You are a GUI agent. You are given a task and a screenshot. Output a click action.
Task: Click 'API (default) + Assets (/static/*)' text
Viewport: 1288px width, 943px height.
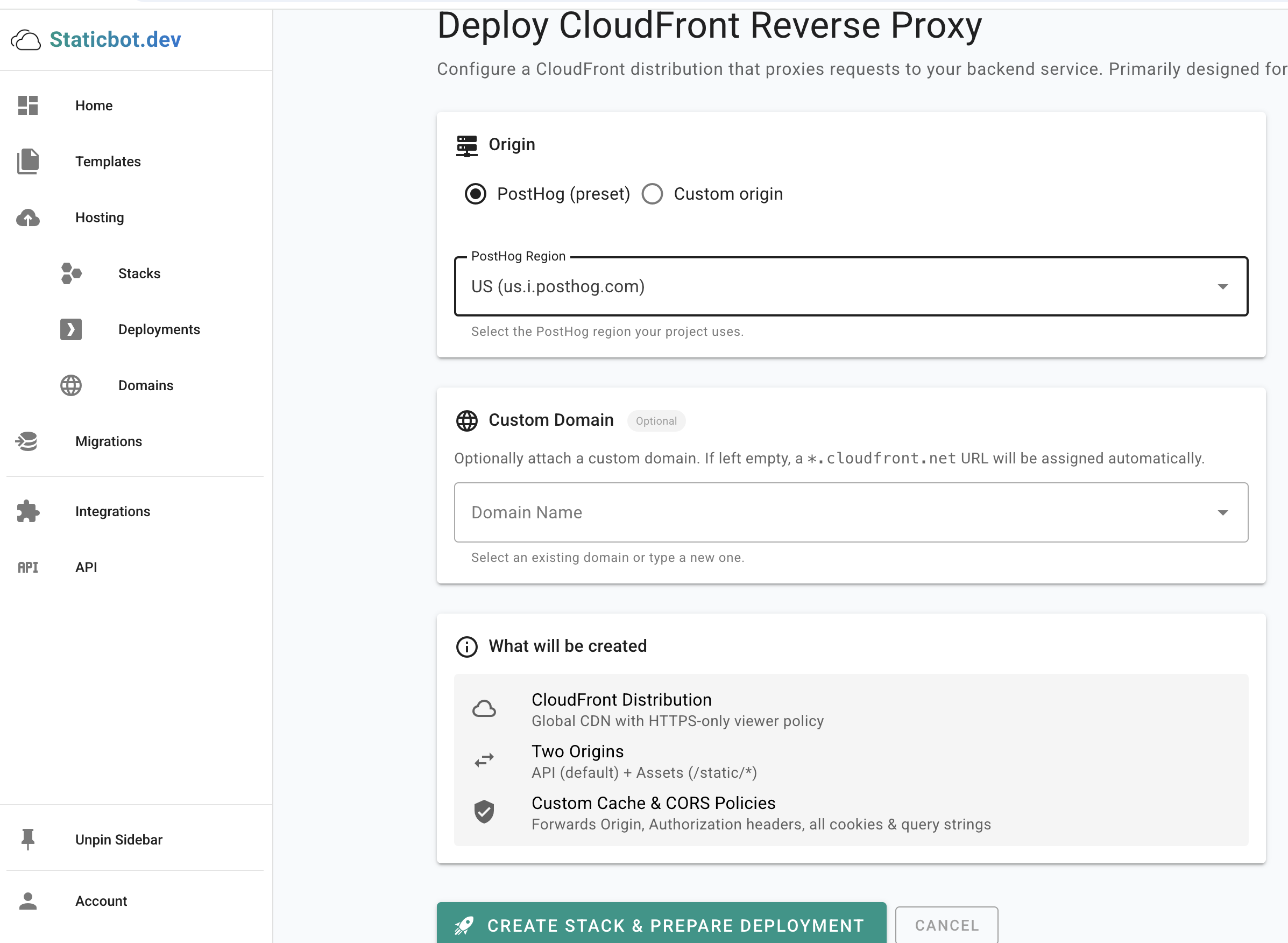[x=644, y=773]
